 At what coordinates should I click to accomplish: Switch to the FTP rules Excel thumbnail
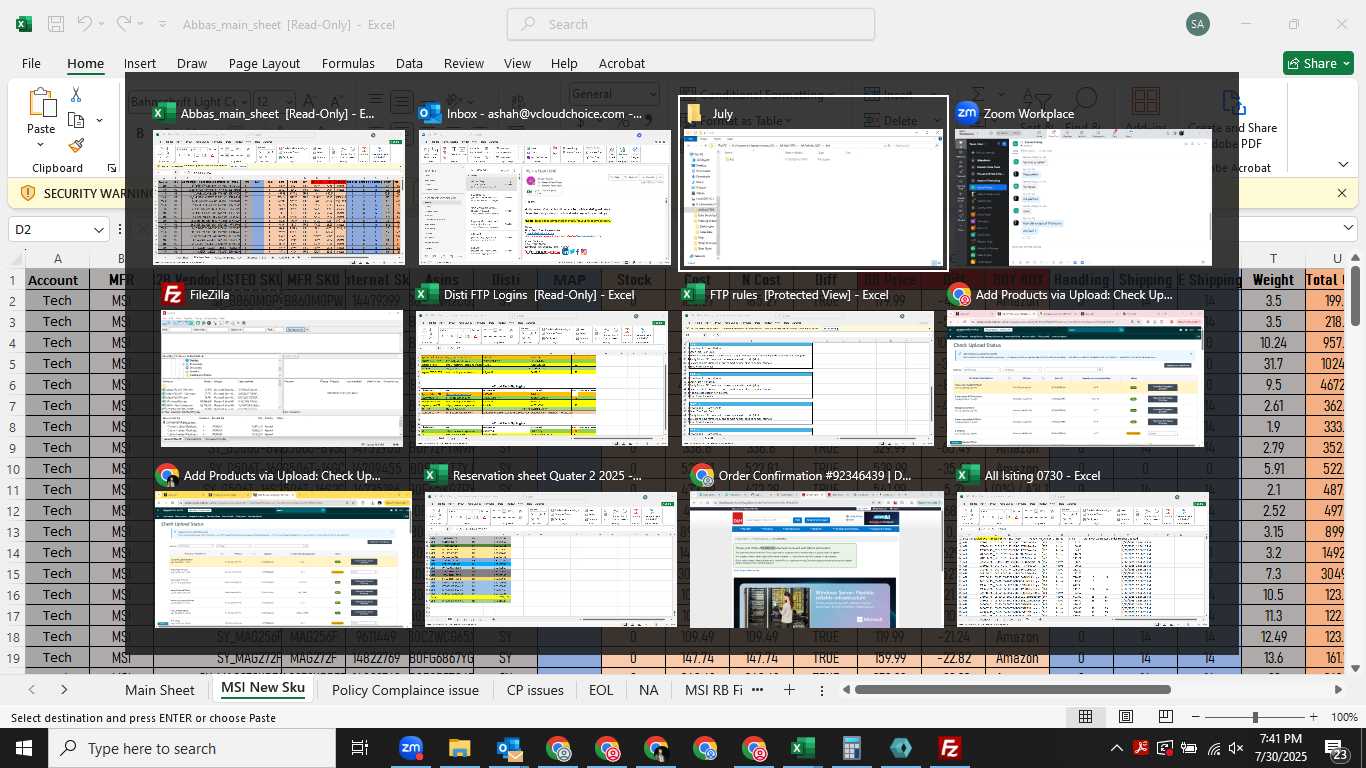tap(808, 364)
